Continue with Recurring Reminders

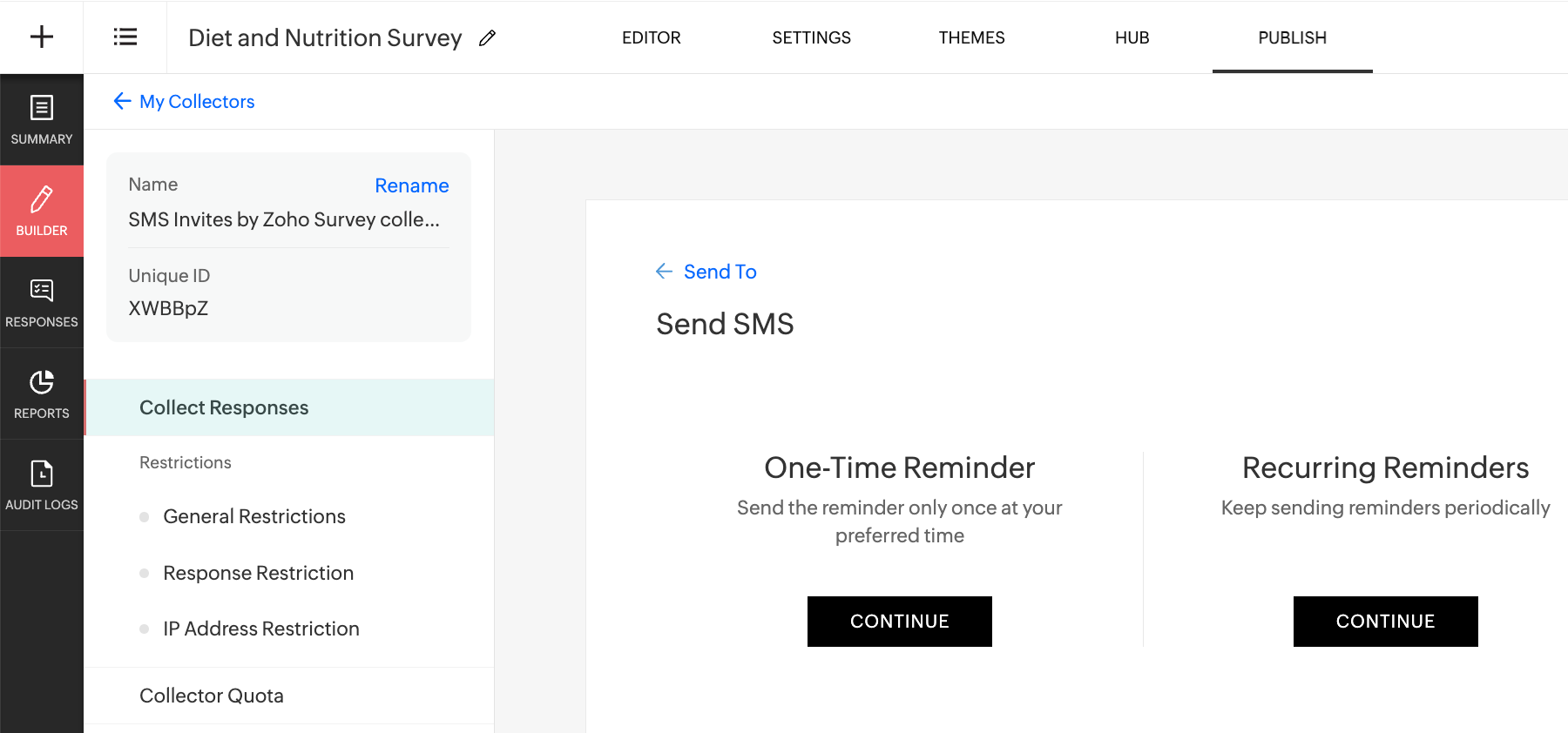(1386, 622)
